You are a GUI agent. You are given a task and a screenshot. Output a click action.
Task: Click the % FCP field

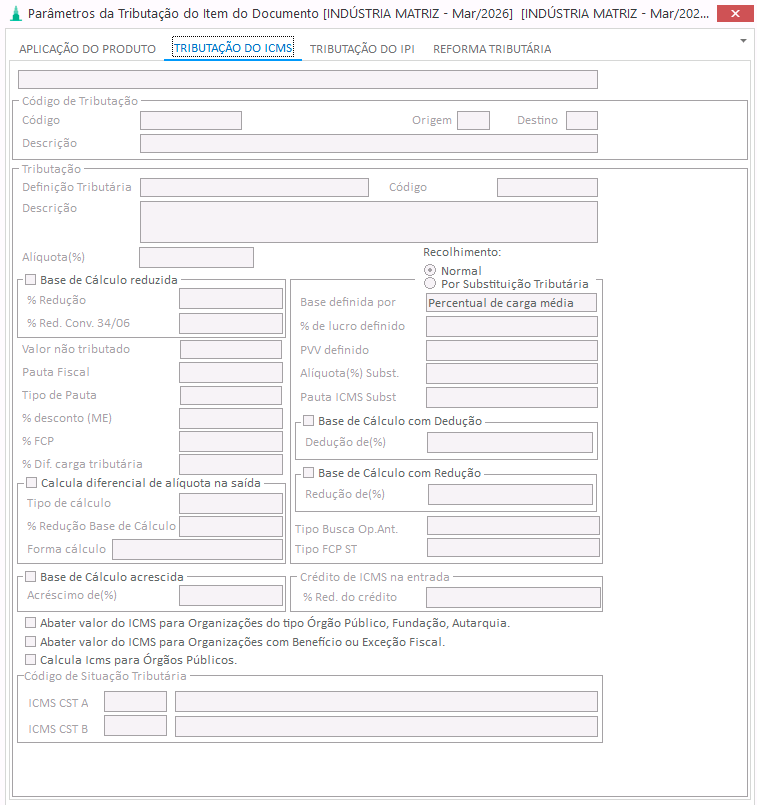[x=231, y=442]
